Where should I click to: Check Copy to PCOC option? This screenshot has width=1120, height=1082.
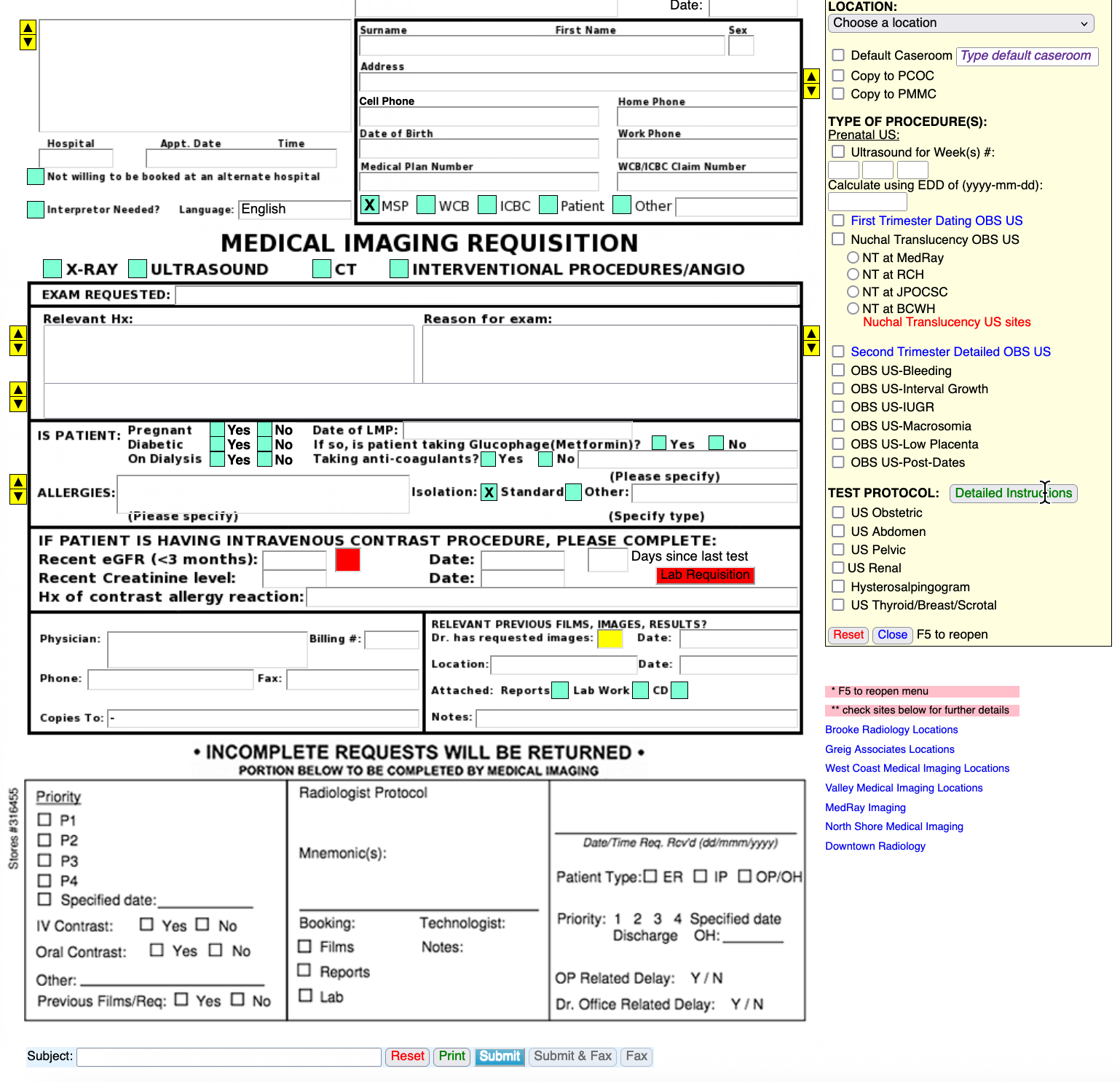[x=838, y=76]
